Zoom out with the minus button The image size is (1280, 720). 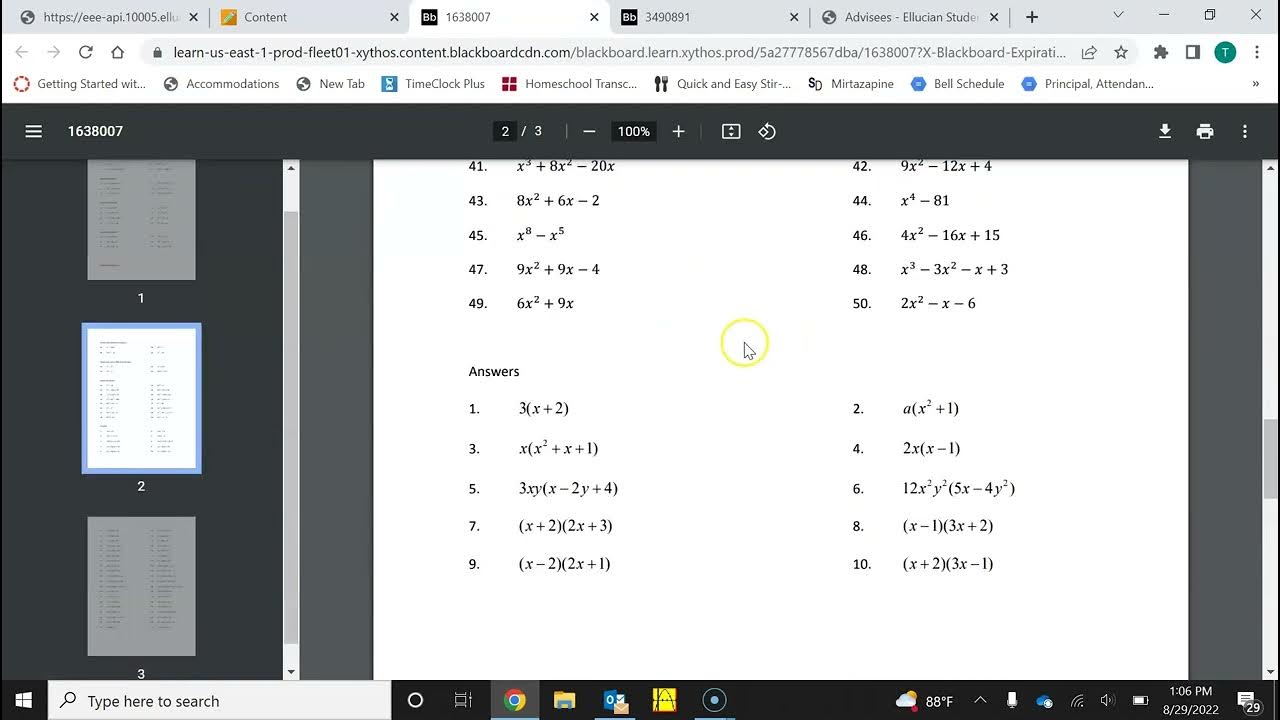589,131
